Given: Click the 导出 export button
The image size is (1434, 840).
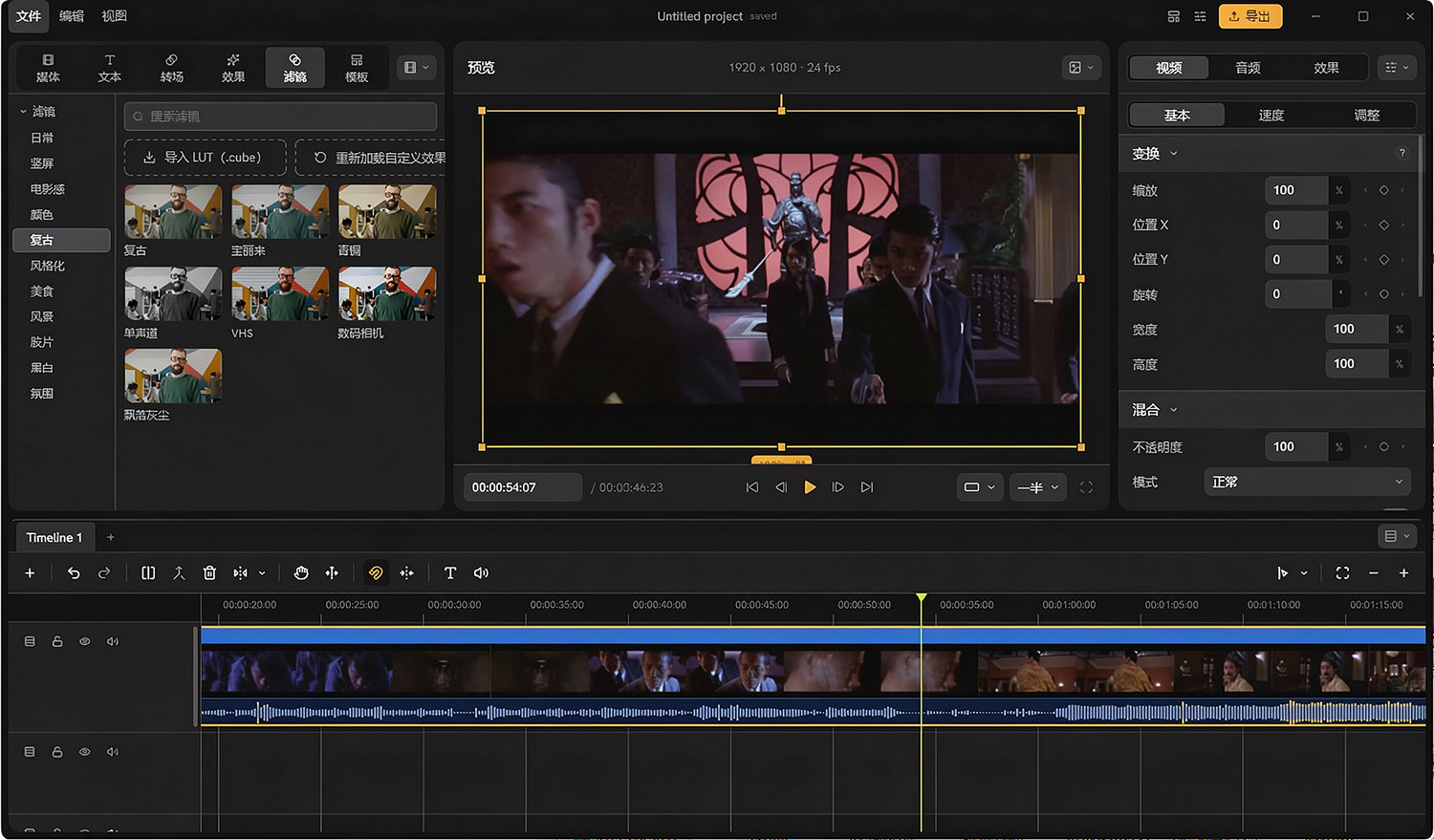Looking at the screenshot, I should pos(1250,16).
